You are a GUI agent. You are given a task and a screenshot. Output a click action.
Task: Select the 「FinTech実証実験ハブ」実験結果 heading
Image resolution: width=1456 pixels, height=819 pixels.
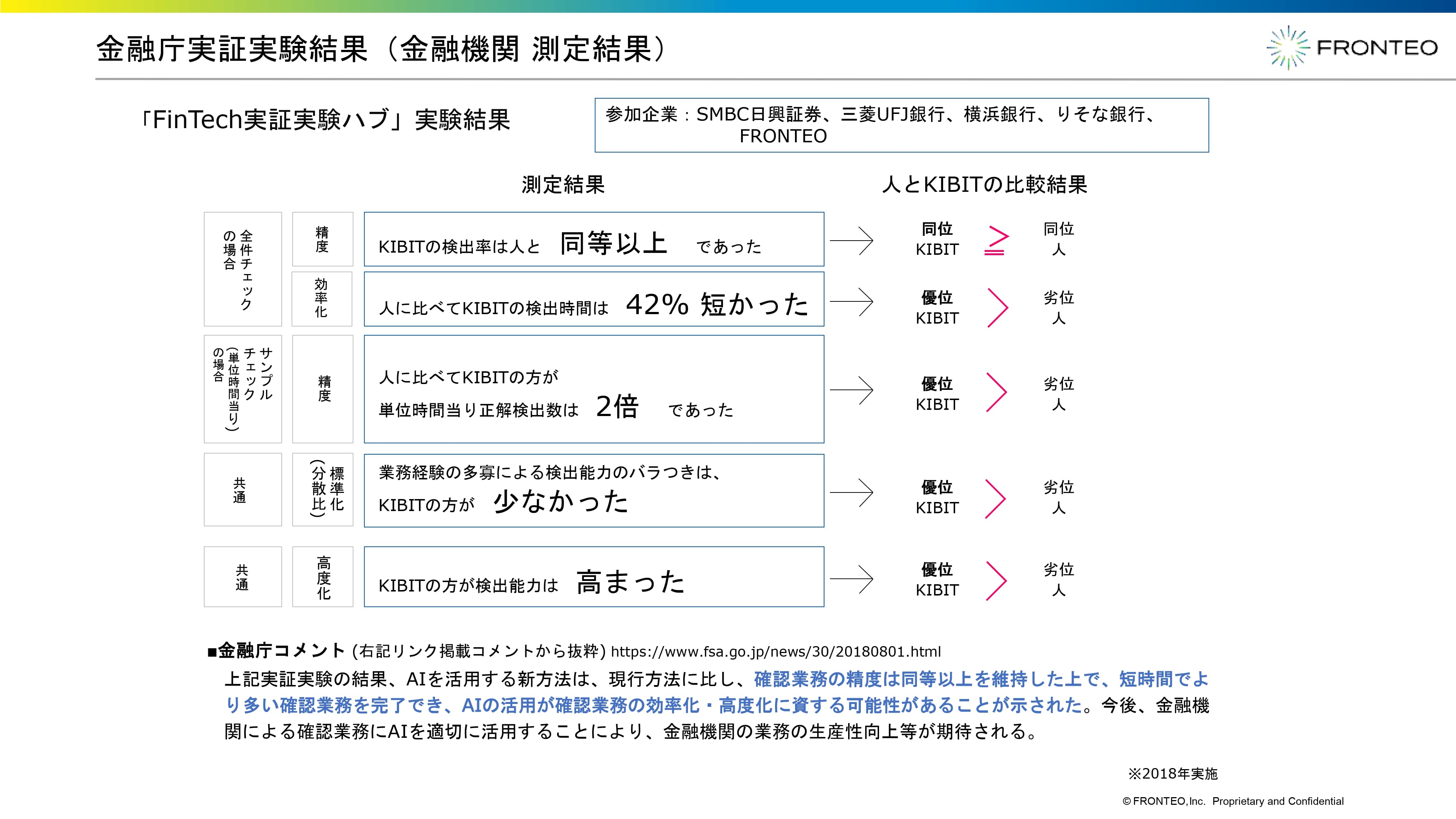[x=325, y=120]
